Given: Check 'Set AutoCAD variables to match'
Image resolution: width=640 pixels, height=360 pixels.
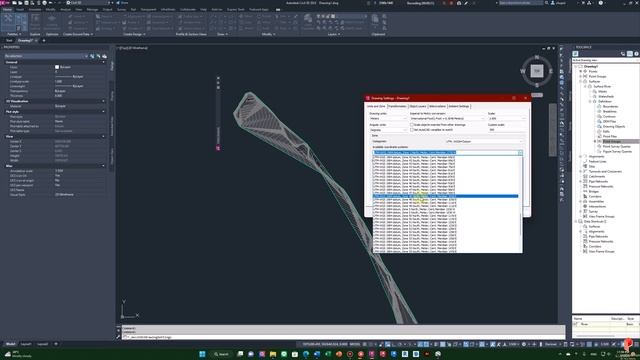Looking at the screenshot, I should (x=412, y=129).
